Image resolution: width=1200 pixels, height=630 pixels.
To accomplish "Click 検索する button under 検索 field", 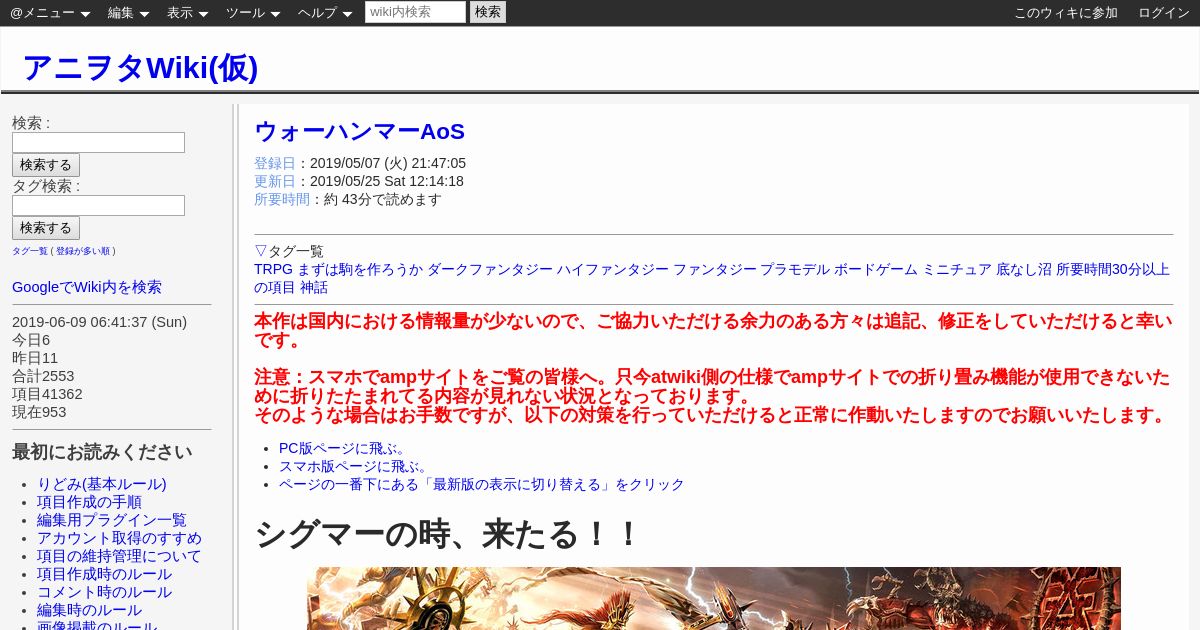I will pos(46,165).
